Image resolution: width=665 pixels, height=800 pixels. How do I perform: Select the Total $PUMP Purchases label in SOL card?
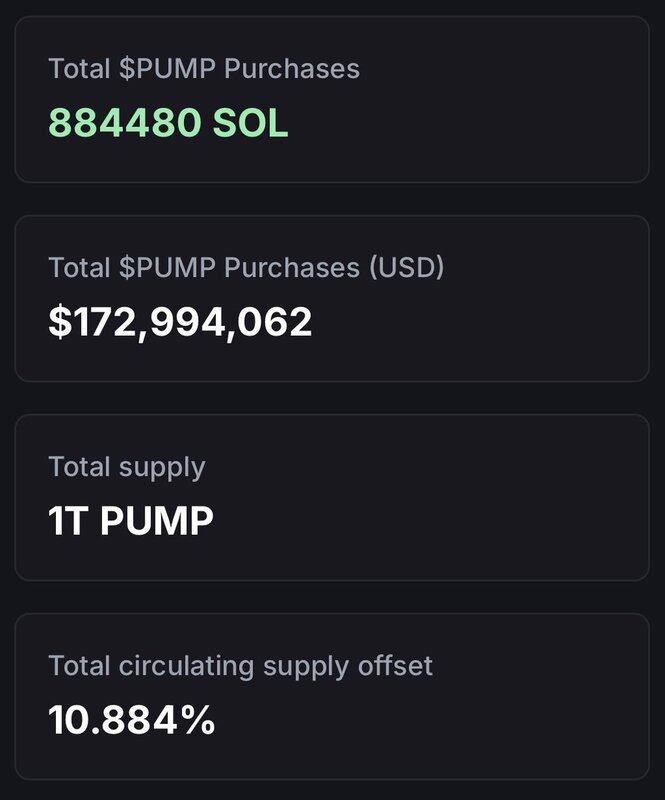[x=204, y=69]
